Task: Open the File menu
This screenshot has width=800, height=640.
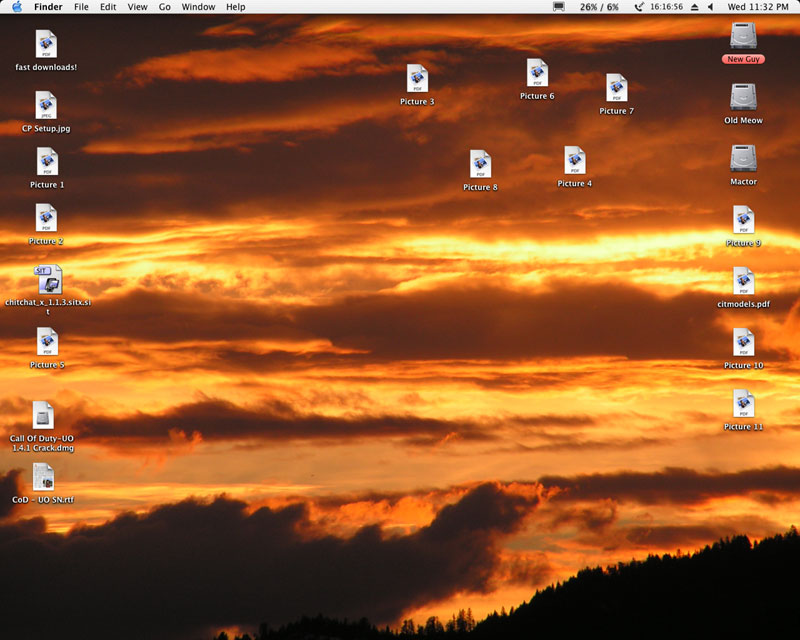Action: (81, 7)
